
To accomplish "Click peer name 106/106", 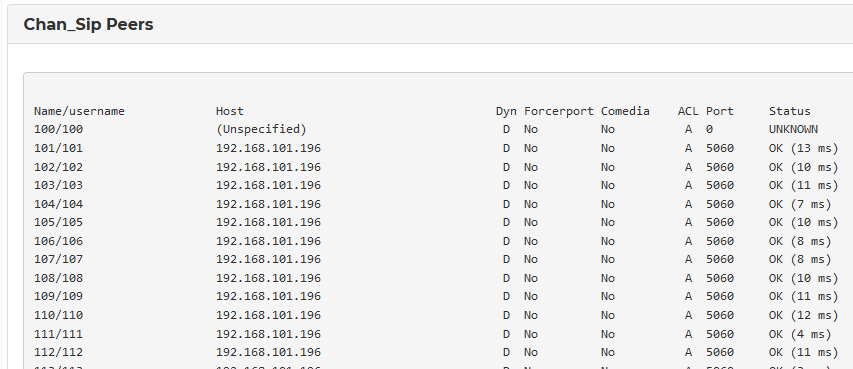I will click(58, 241).
